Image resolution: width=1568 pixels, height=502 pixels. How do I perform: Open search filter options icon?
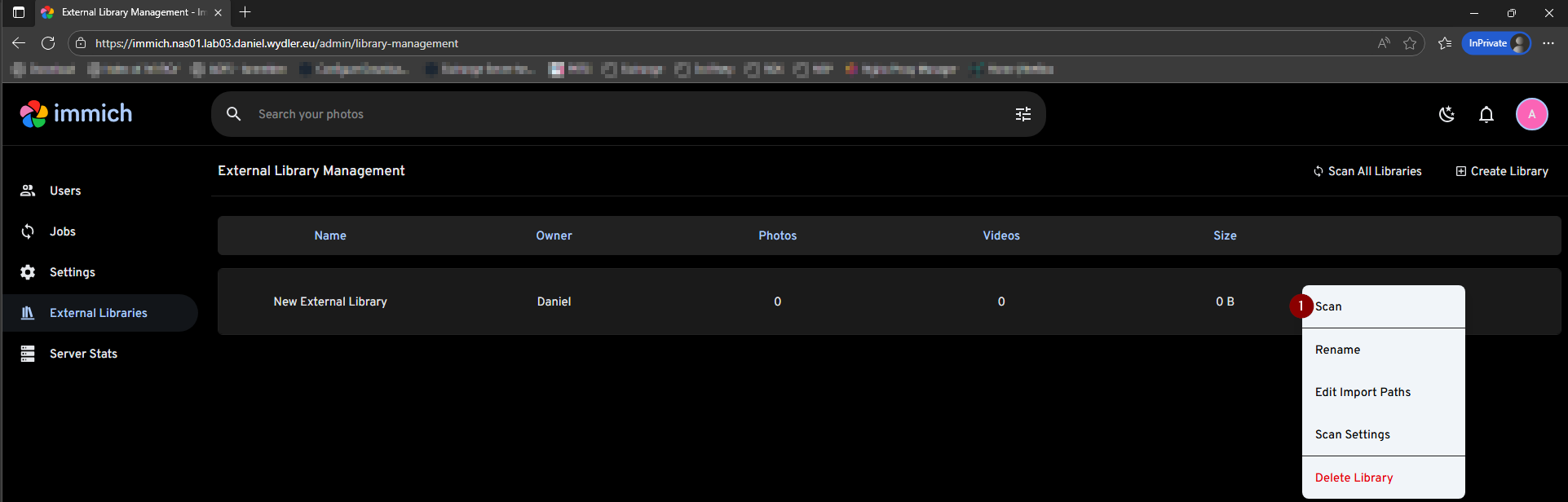(x=1023, y=114)
